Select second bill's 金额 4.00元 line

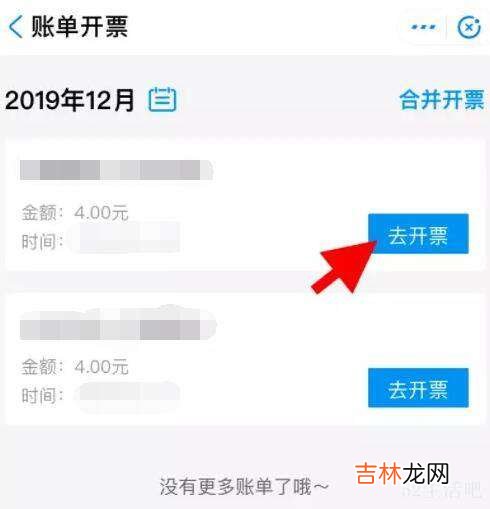click(75, 367)
